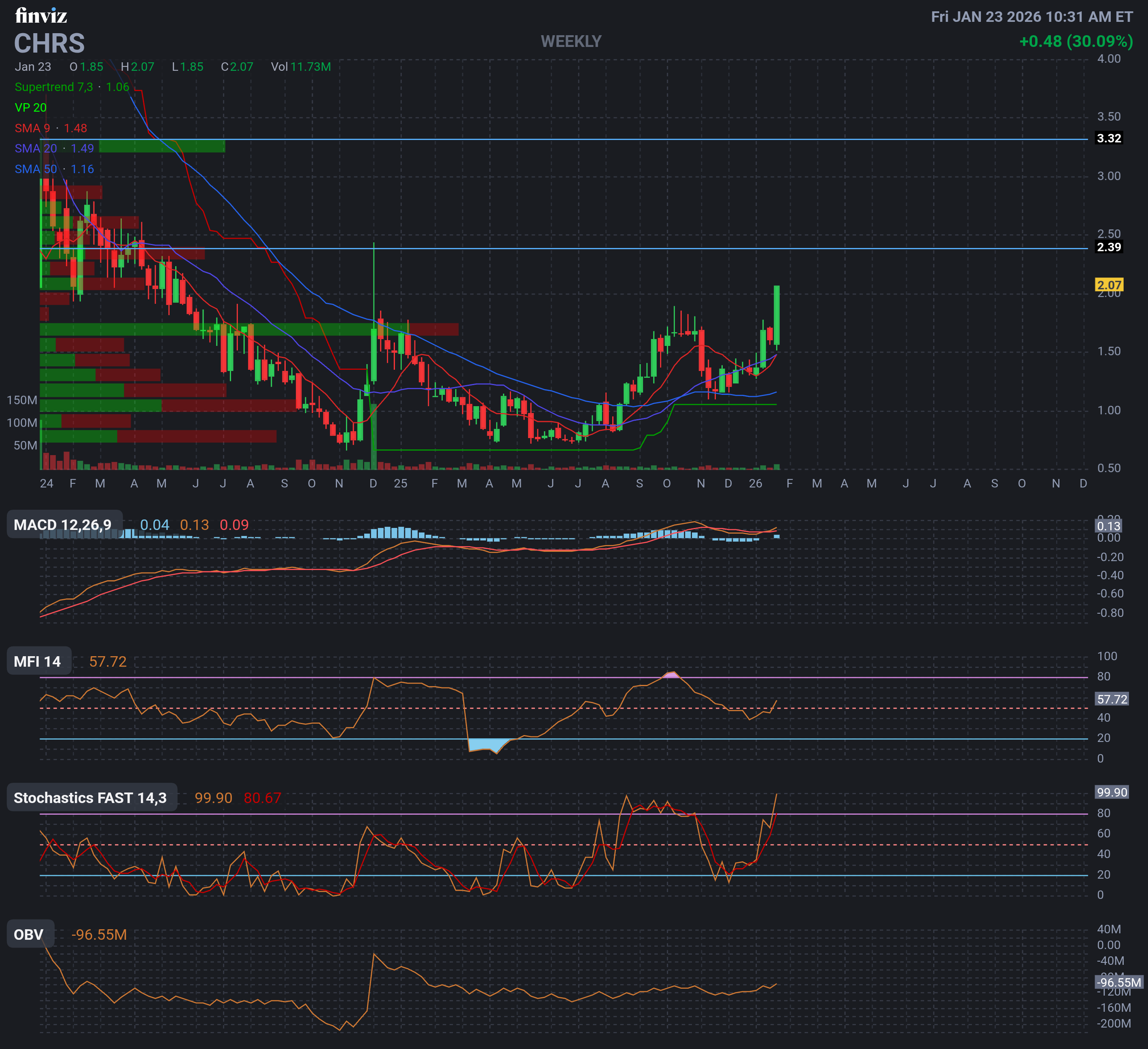Click the SMA 20 legend entry
This screenshot has width=1148, height=1049.
(x=36, y=148)
